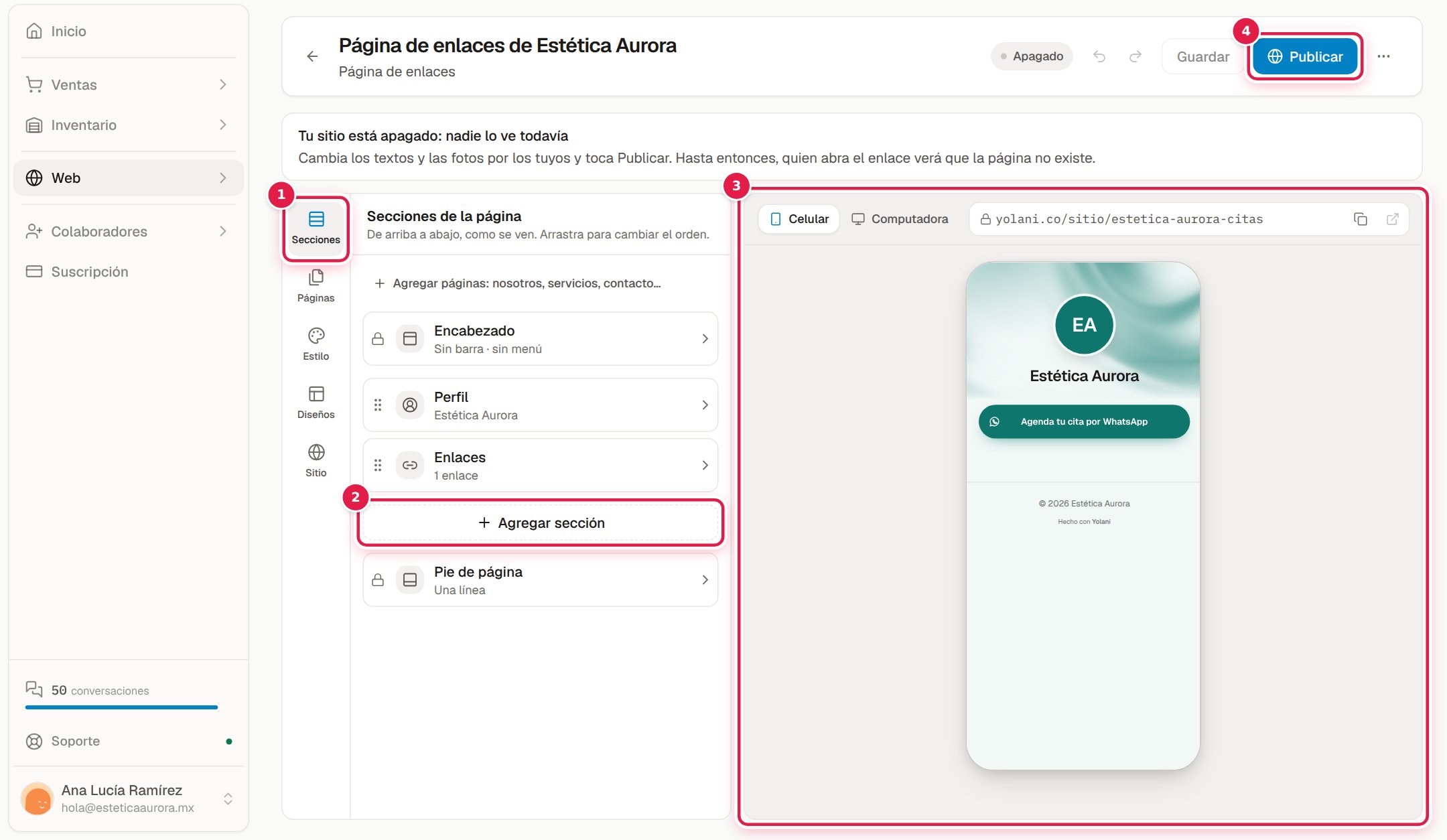The image size is (1447, 840).
Task: Open Soporte in sidebar
Action: pos(129,741)
